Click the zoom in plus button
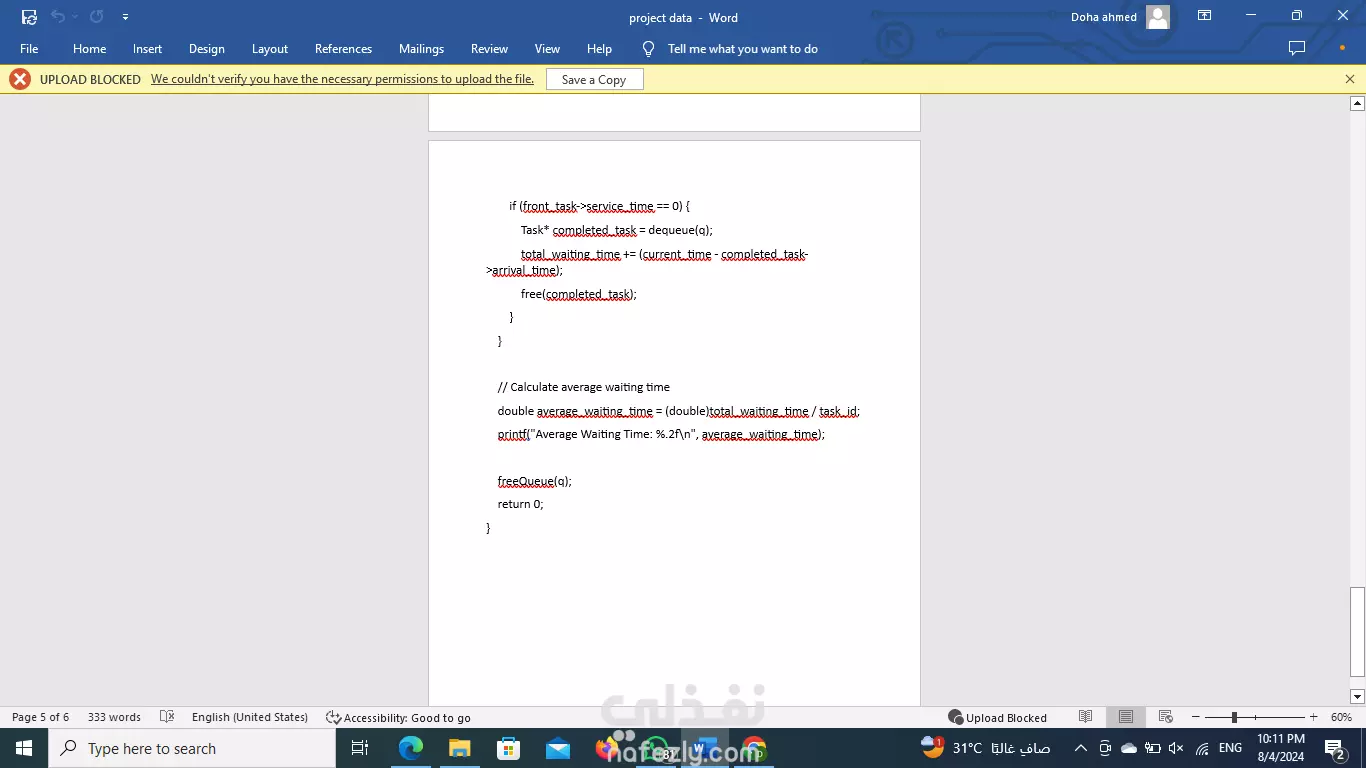Image resolution: width=1366 pixels, height=768 pixels. pos(1313,717)
